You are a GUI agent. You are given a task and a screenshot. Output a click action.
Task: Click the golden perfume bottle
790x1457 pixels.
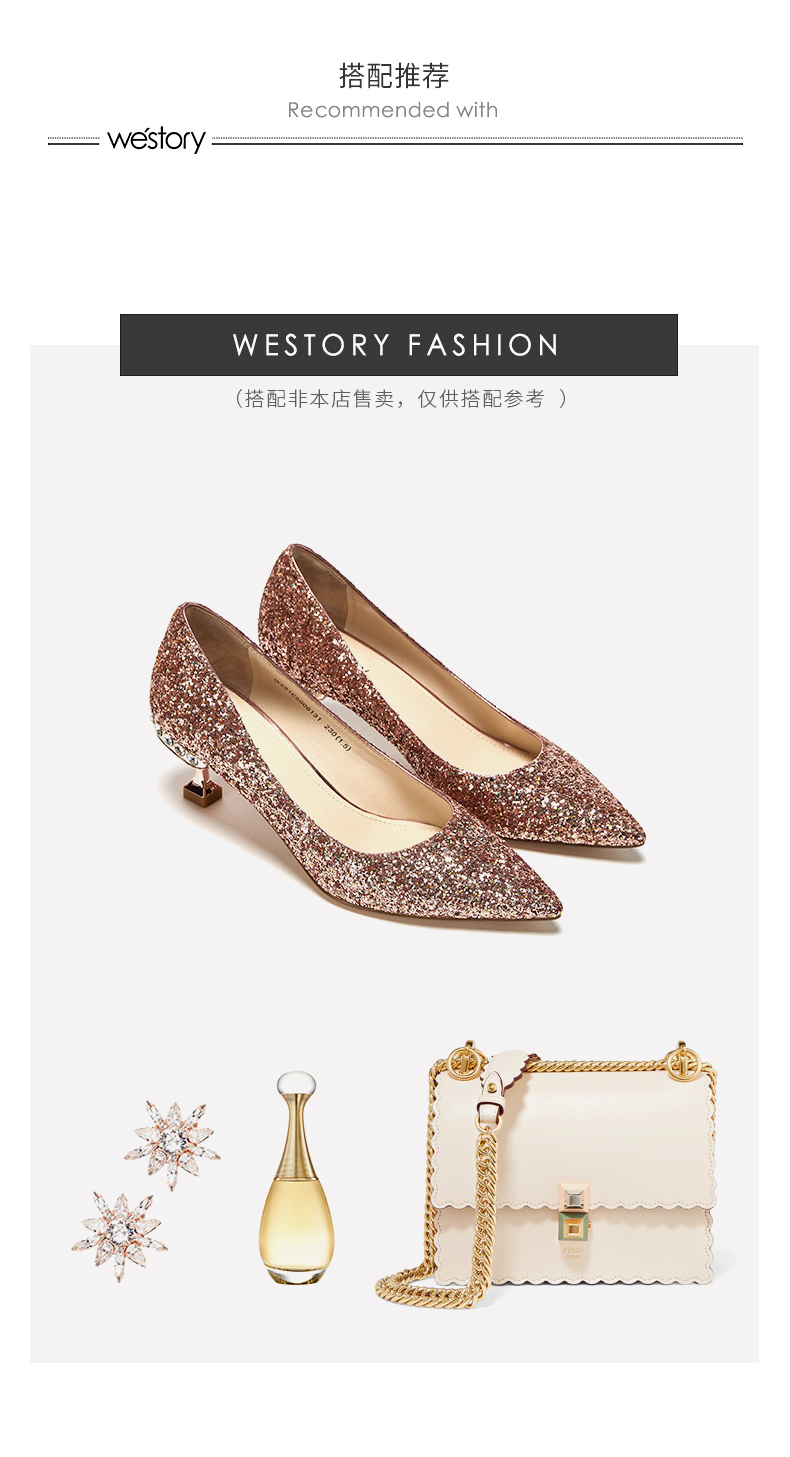tap(296, 1178)
